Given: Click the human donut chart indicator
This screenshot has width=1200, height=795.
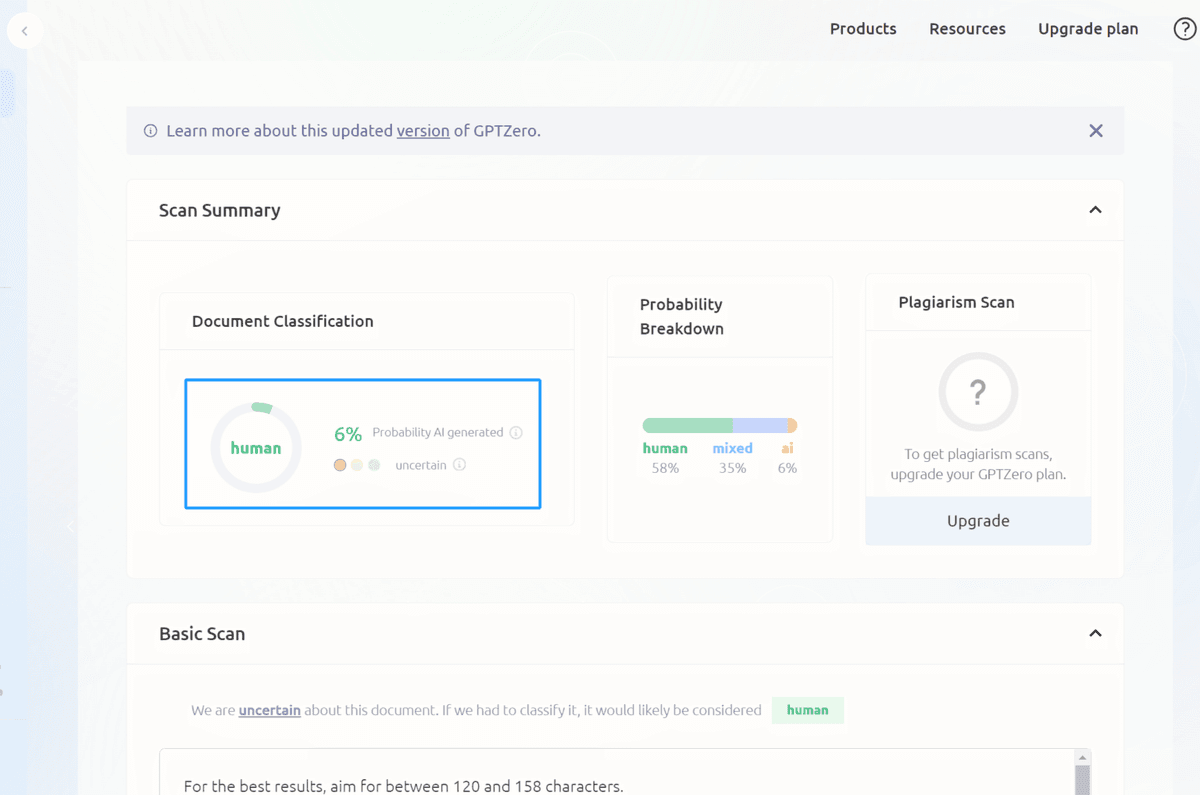Looking at the screenshot, I should coord(256,448).
